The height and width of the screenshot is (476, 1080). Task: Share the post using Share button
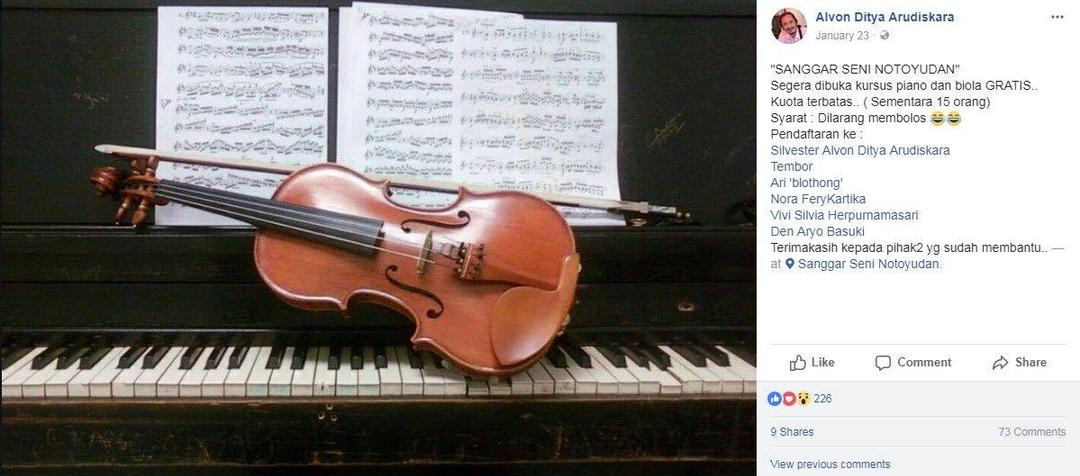[1019, 362]
